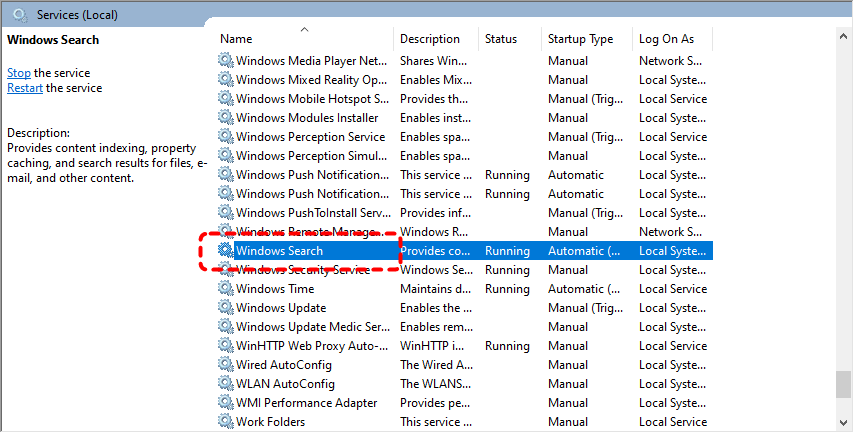This screenshot has width=854, height=433.
Task: Sort by the Description column header
Action: (430, 39)
